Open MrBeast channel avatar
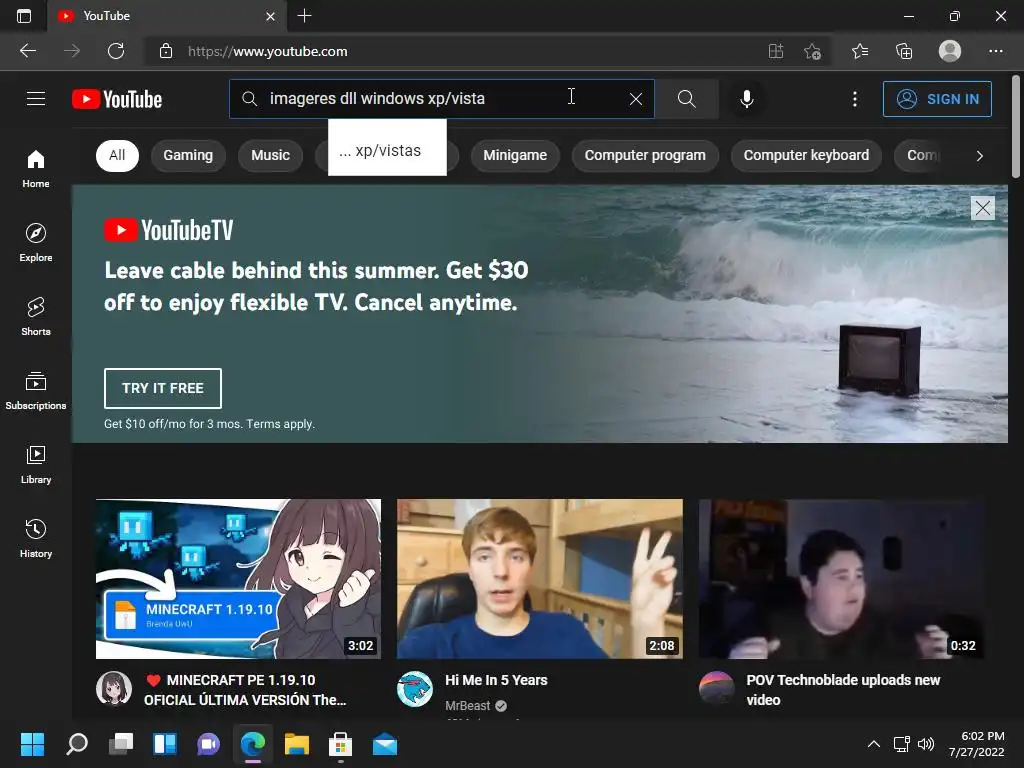This screenshot has width=1024, height=768. tap(415, 688)
